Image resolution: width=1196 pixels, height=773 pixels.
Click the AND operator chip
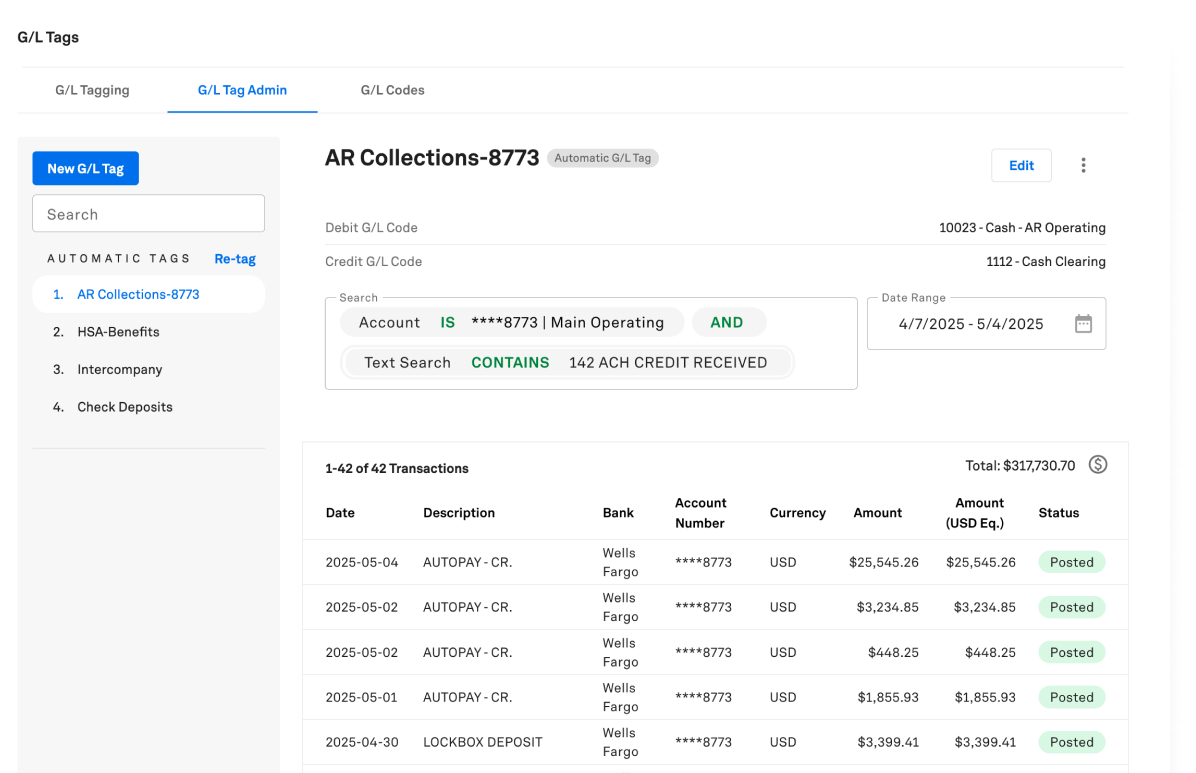729,322
